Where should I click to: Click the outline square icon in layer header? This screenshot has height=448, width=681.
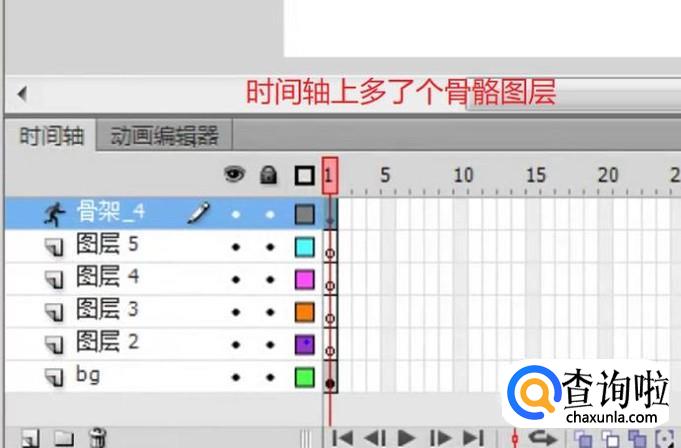click(x=305, y=176)
